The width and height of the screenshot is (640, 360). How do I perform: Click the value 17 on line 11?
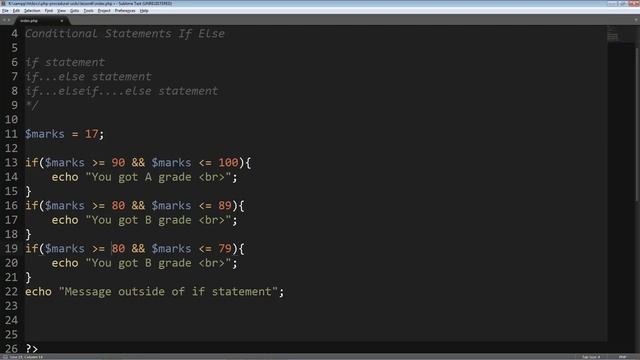(91, 134)
